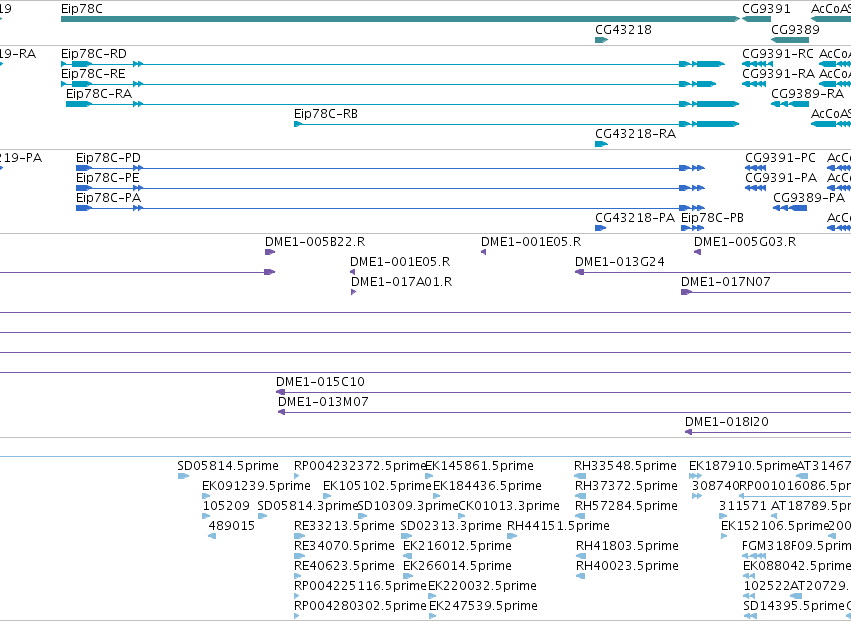
Task: Click cDNA clone DME1-017N07
Action: click(x=726, y=282)
